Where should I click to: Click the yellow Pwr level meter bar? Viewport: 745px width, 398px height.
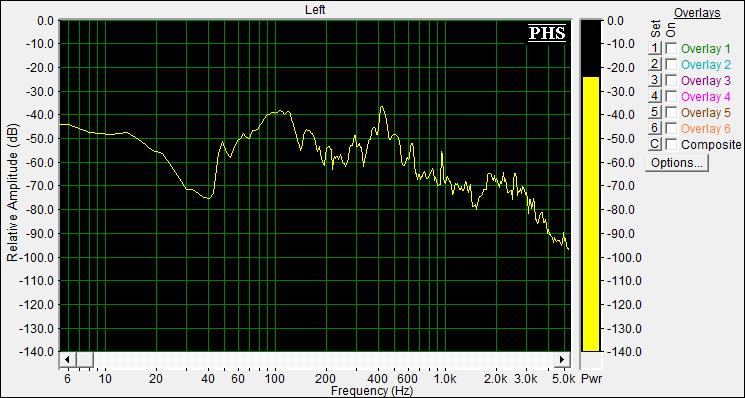point(591,214)
